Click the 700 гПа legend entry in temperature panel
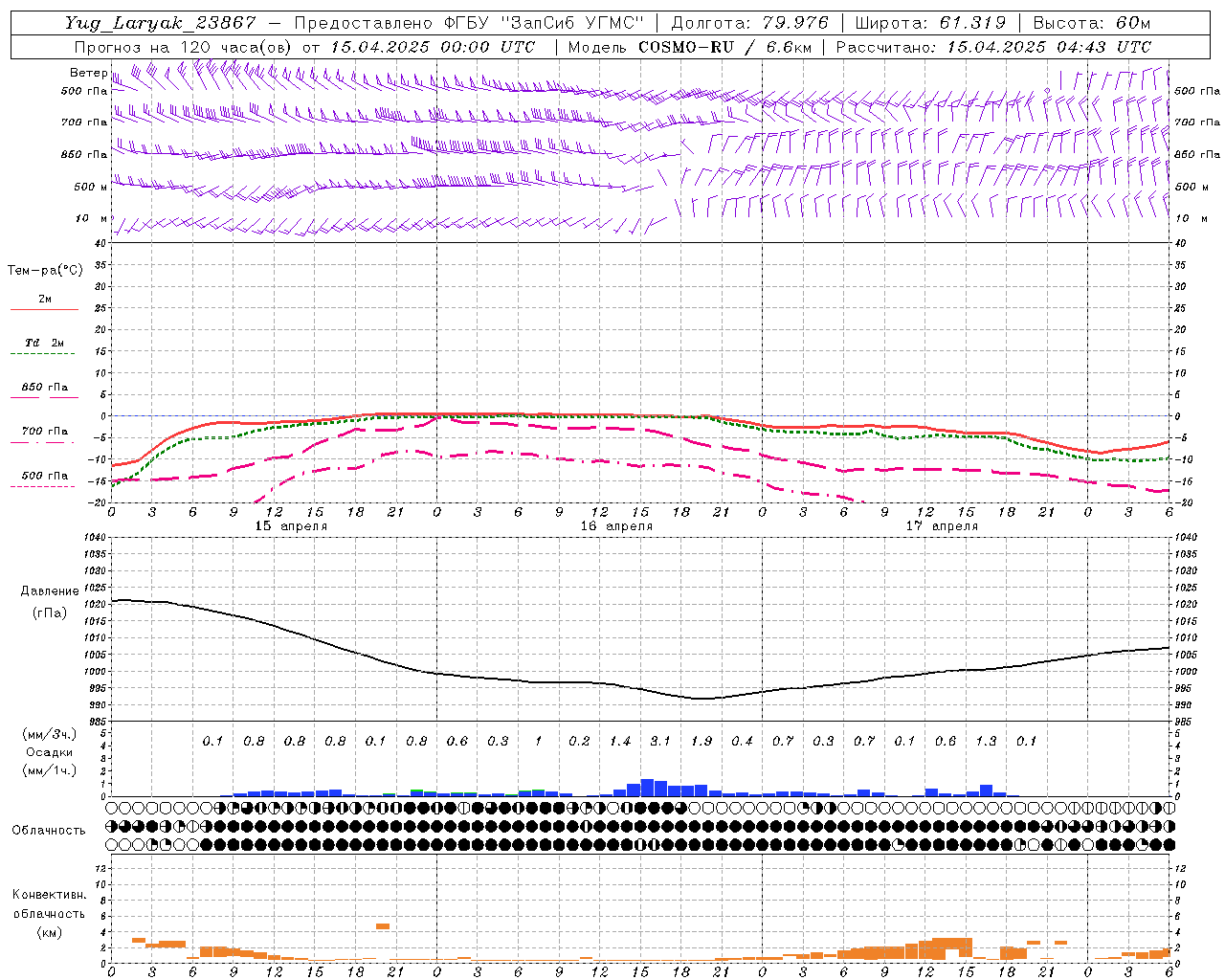 (44, 432)
